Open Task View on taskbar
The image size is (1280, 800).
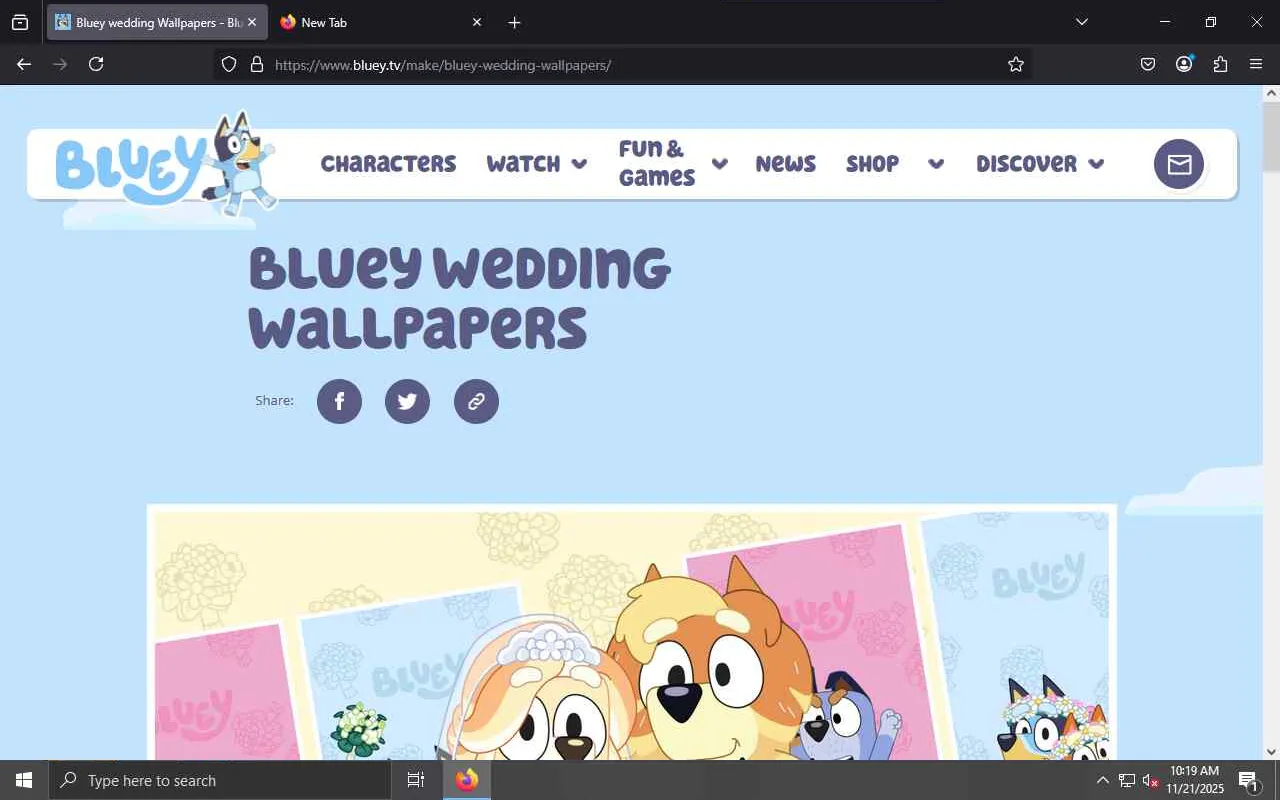(x=416, y=780)
